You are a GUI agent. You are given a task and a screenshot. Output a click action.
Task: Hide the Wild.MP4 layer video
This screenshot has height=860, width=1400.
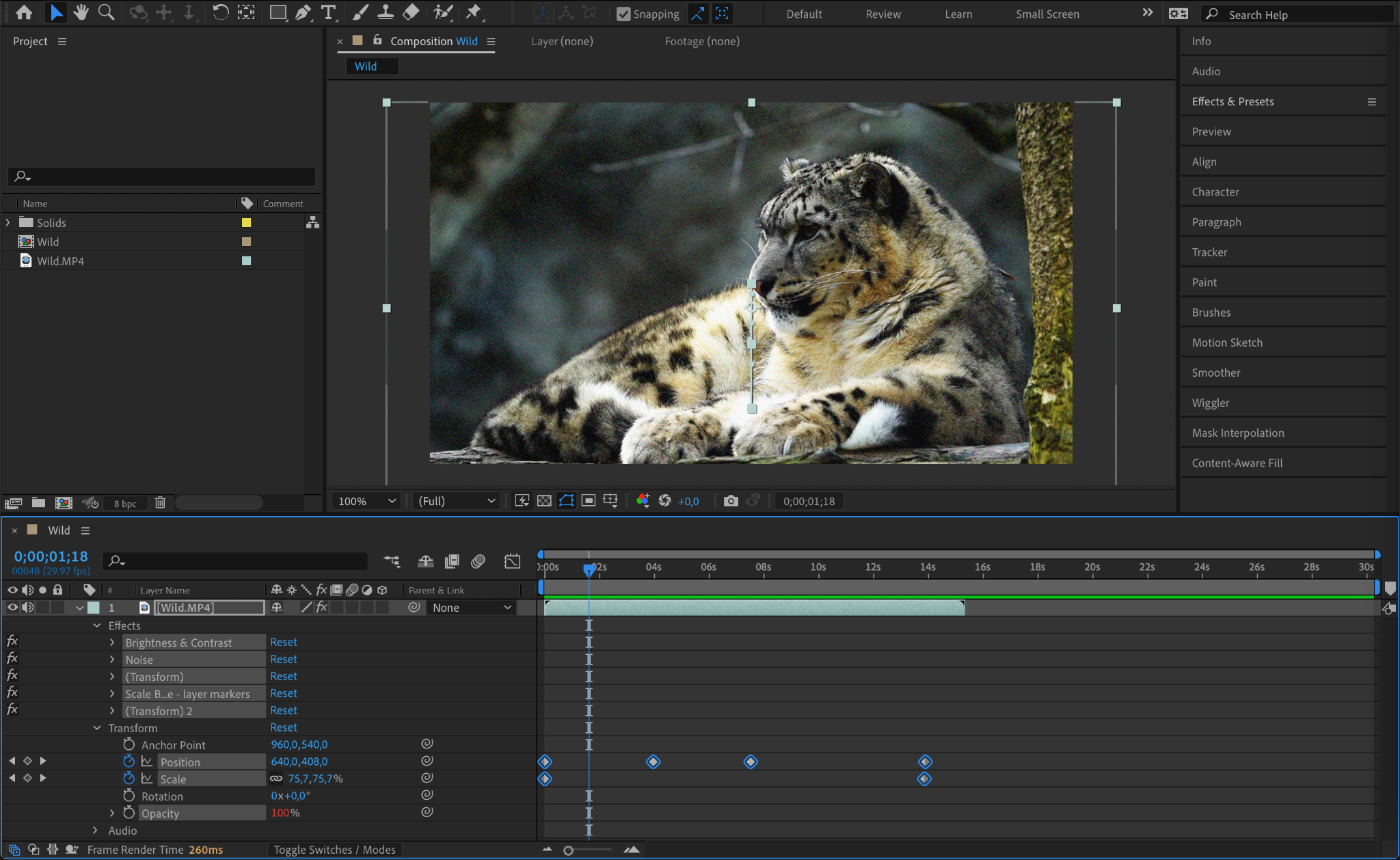point(12,608)
